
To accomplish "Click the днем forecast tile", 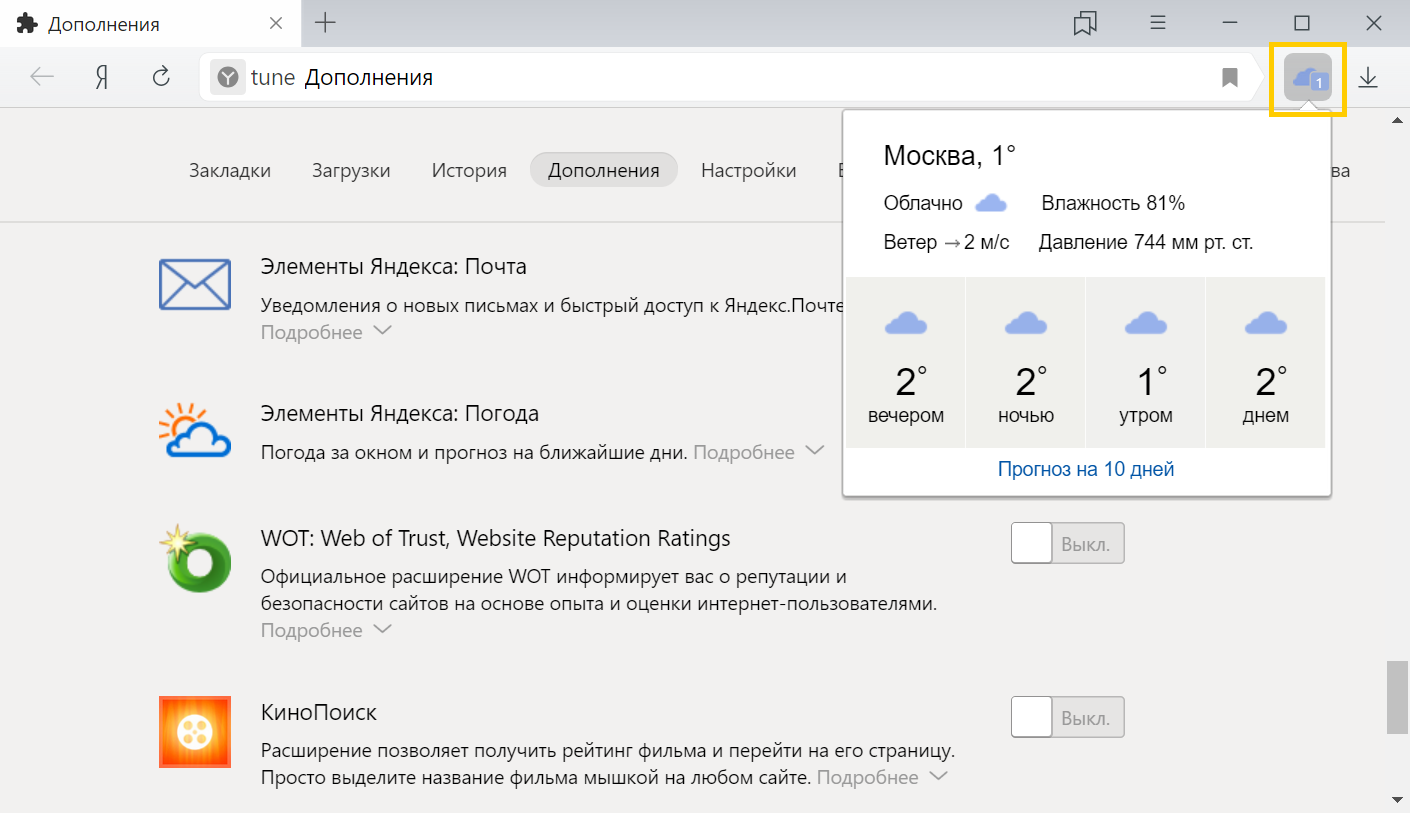I will [1266, 363].
